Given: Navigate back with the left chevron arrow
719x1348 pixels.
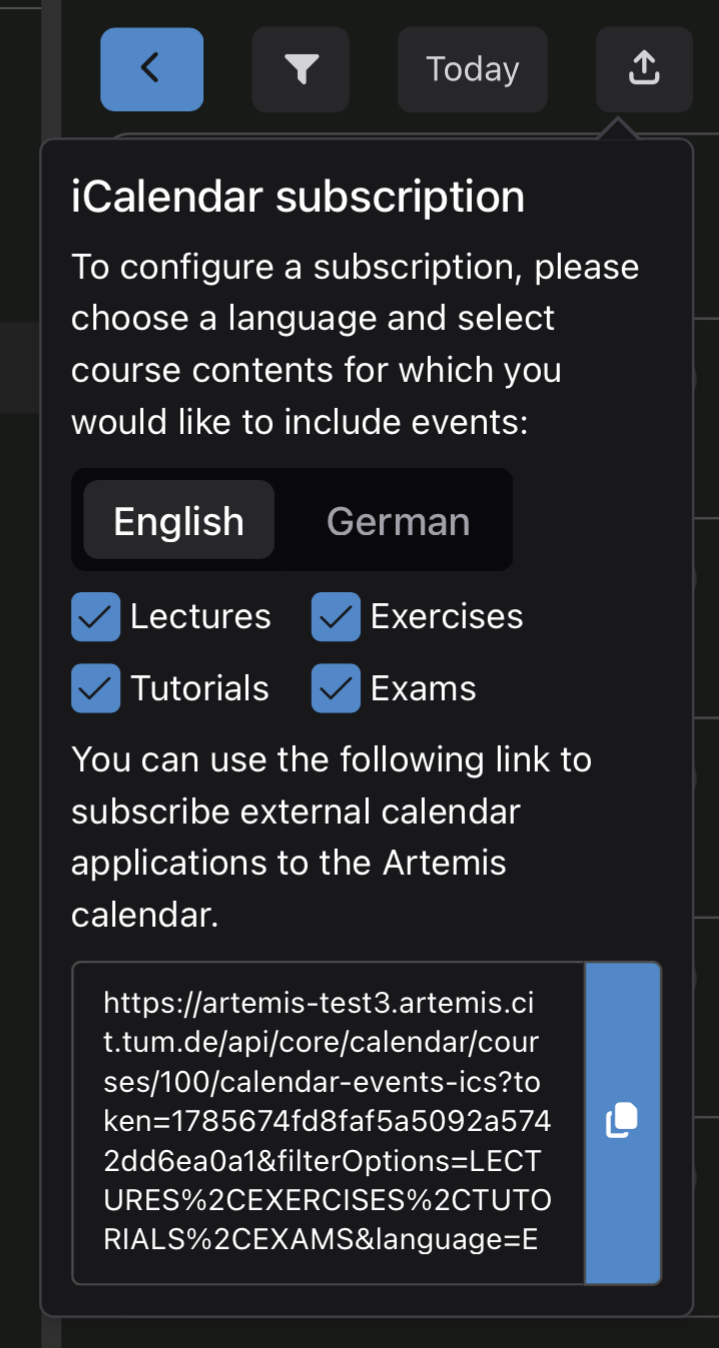Looking at the screenshot, I should coord(151,69).
